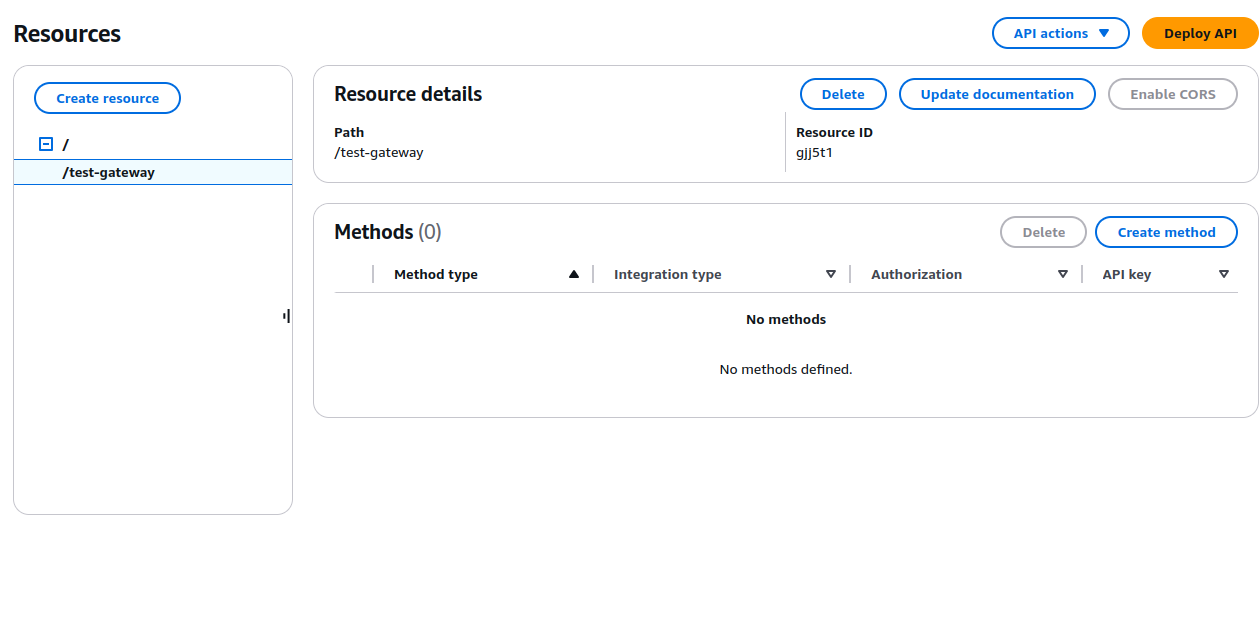The height and width of the screenshot is (617, 1259).
Task: Open Update documentation
Action: click(x=996, y=94)
